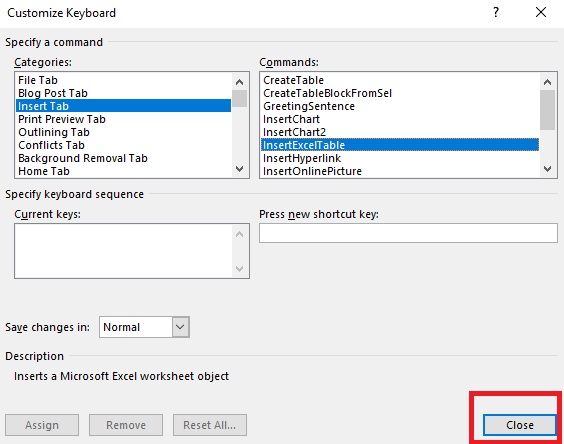Click the Categories list scroll down arrow
This screenshot has width=564, height=444.
pyautogui.click(x=240, y=169)
